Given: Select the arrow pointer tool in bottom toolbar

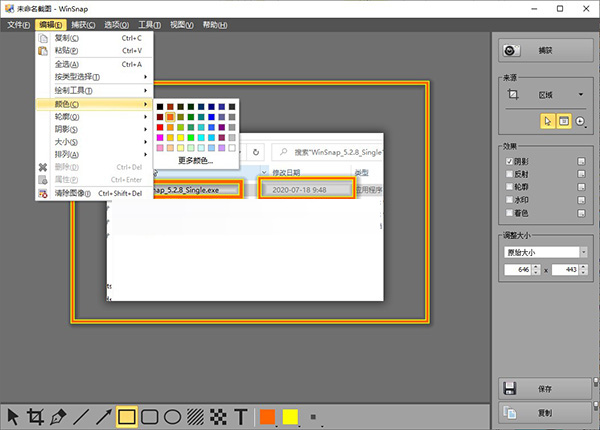Looking at the screenshot, I should coord(13,417).
